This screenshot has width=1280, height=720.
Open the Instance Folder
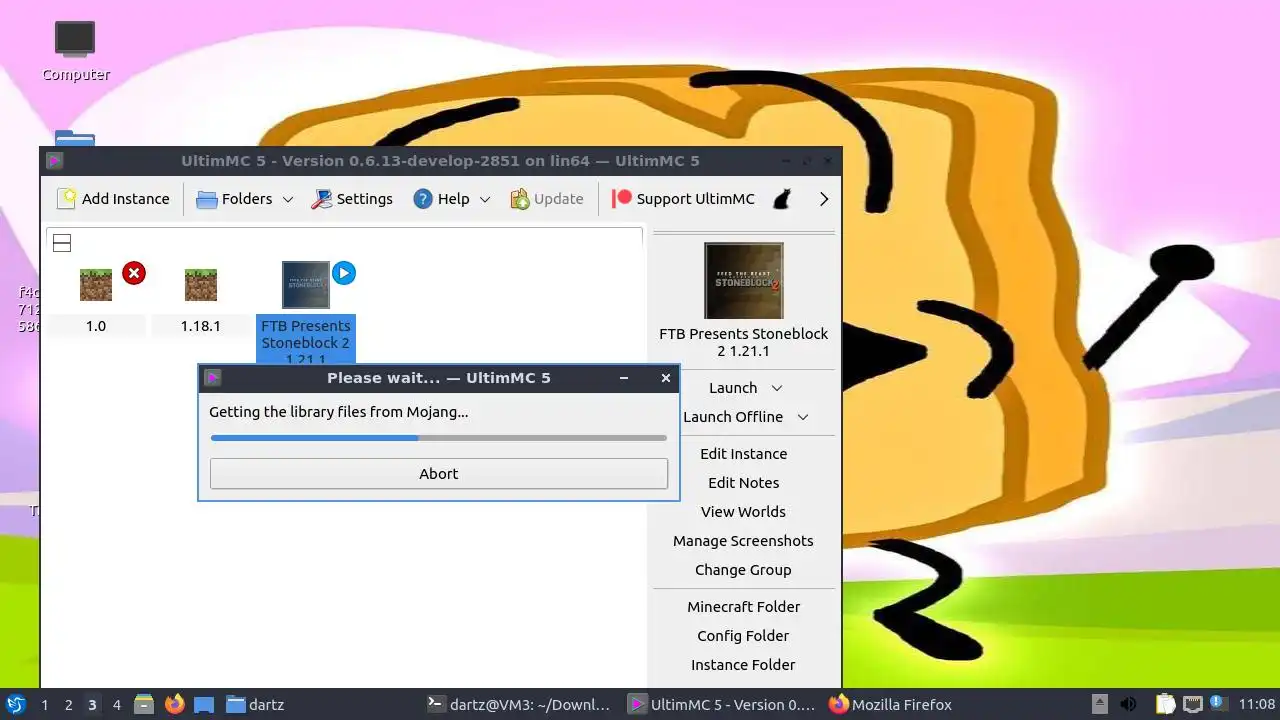pyautogui.click(x=743, y=665)
